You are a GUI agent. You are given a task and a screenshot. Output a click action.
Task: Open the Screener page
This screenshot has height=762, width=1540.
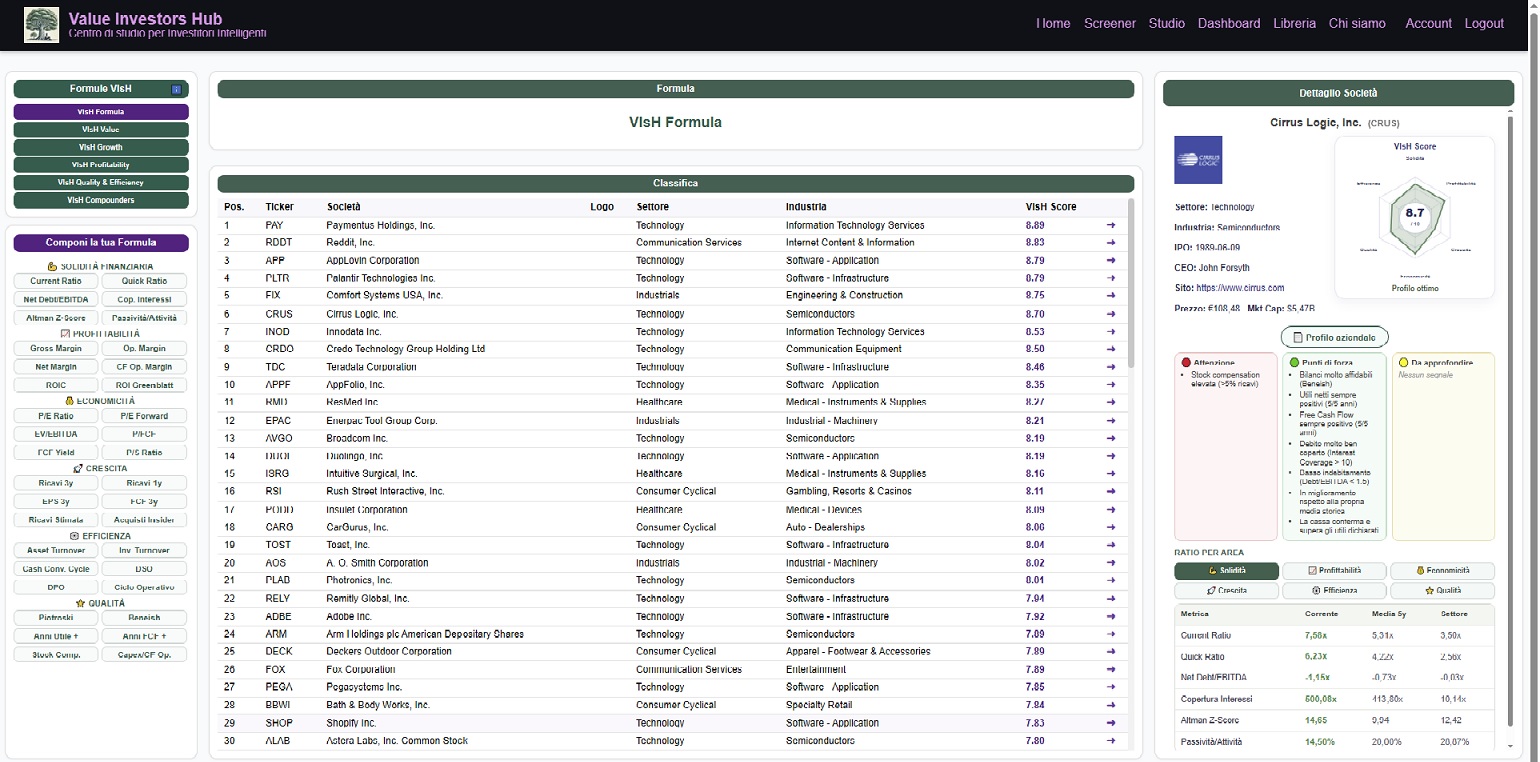tap(1110, 24)
